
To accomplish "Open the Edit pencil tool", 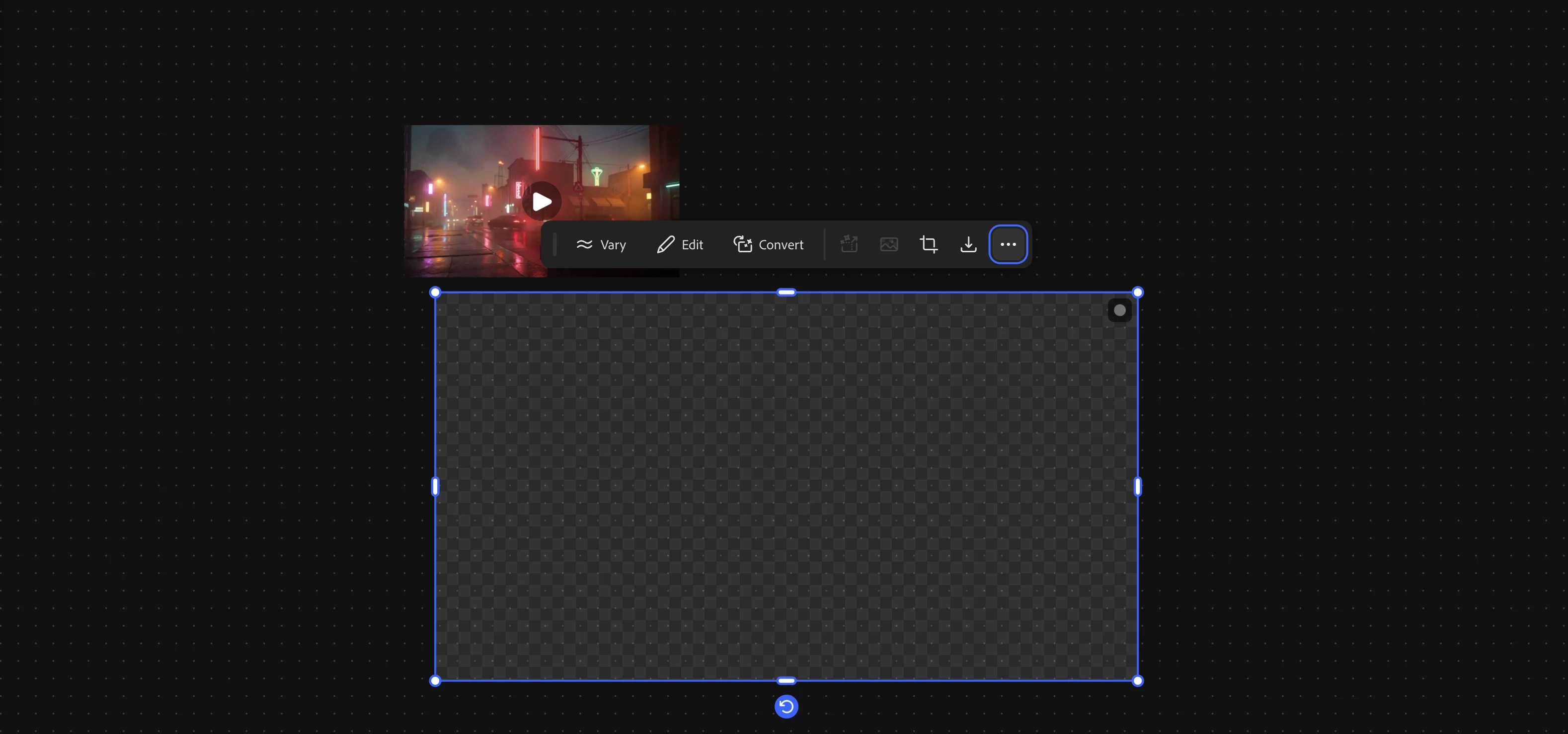I will point(680,245).
